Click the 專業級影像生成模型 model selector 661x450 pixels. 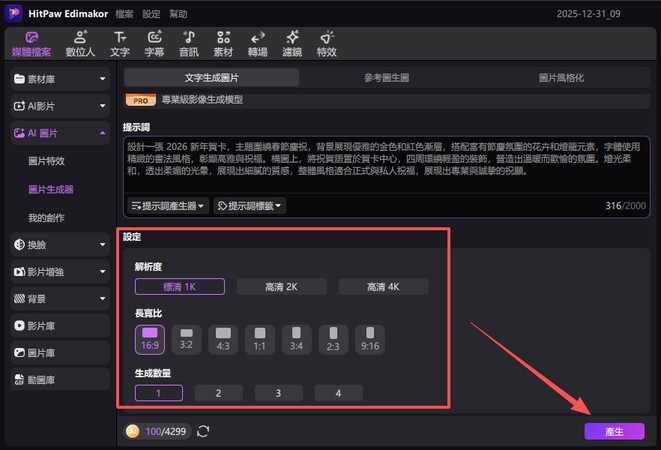tap(387, 100)
